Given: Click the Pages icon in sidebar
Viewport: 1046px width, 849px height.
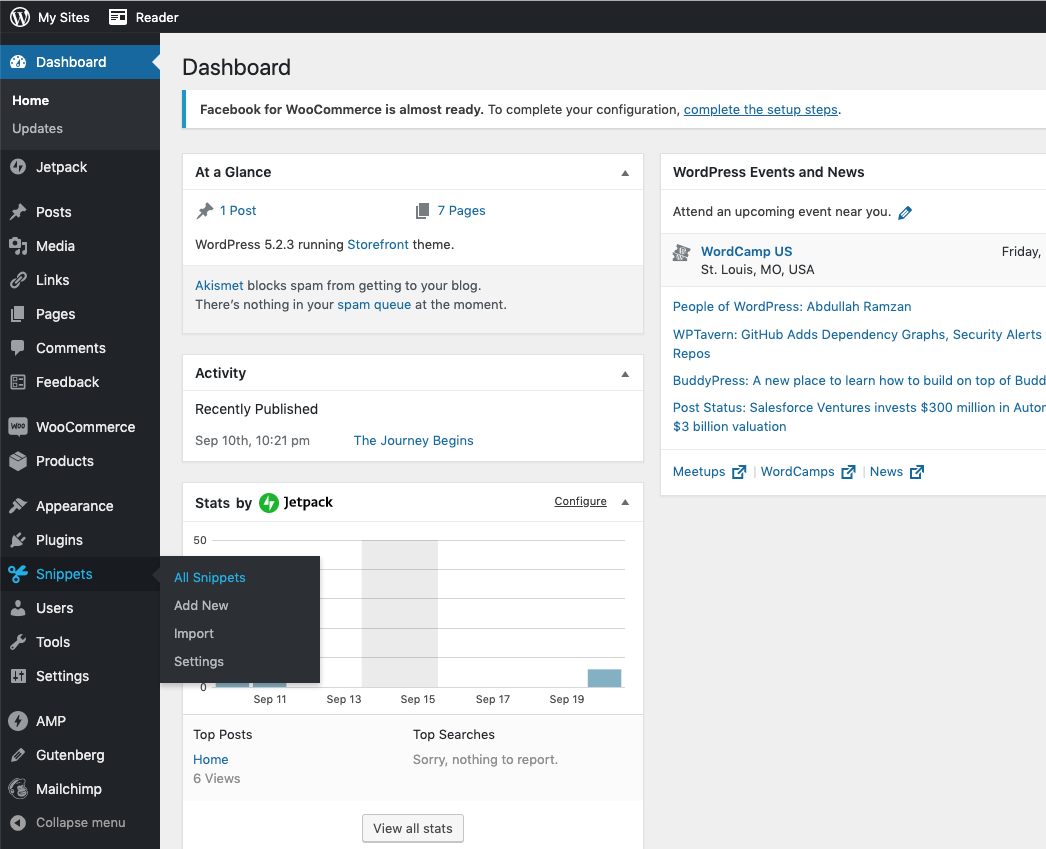Looking at the screenshot, I should tap(18, 314).
